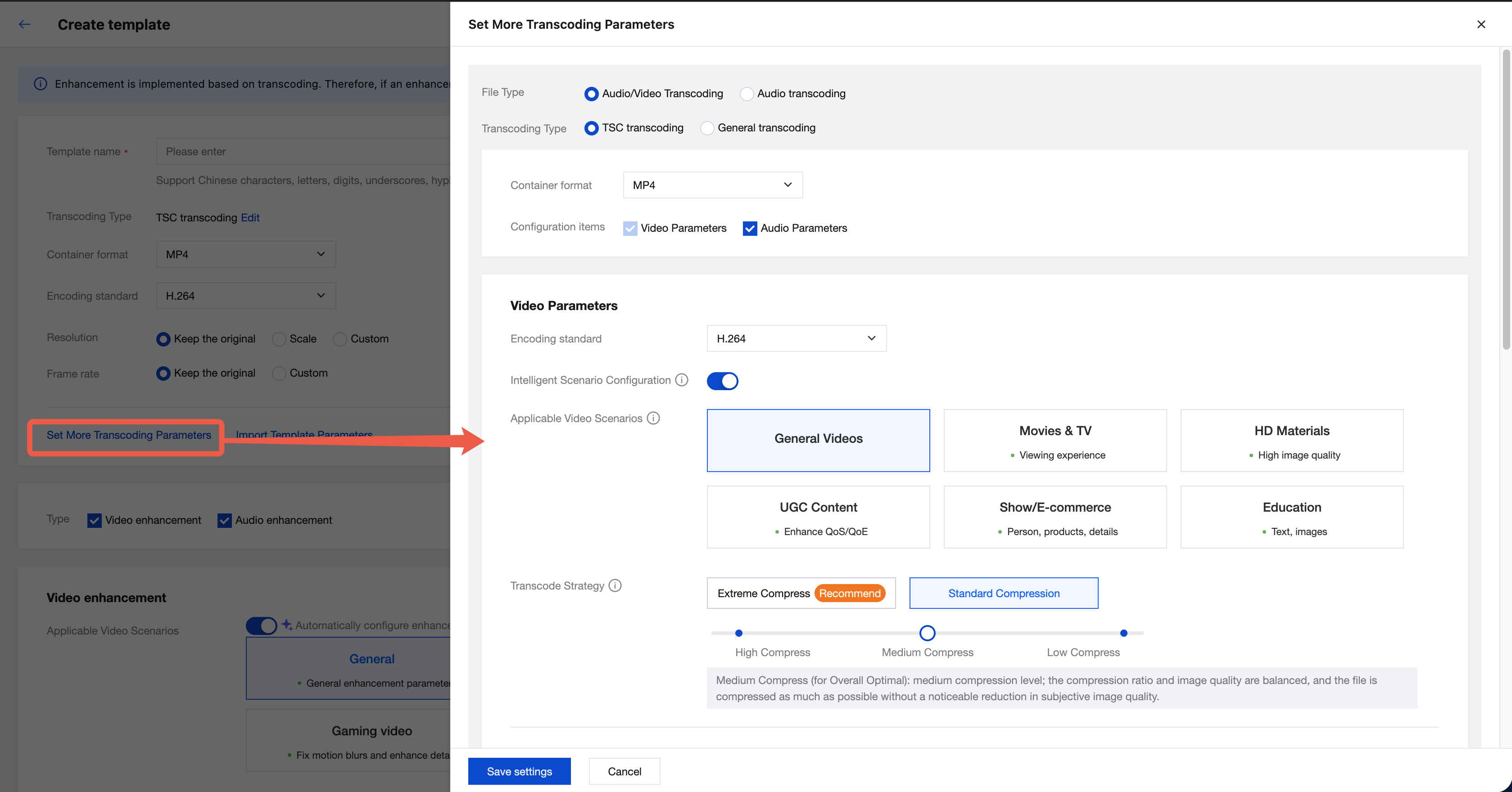Click the Save settings button
Image resolution: width=1512 pixels, height=792 pixels.
(x=519, y=771)
